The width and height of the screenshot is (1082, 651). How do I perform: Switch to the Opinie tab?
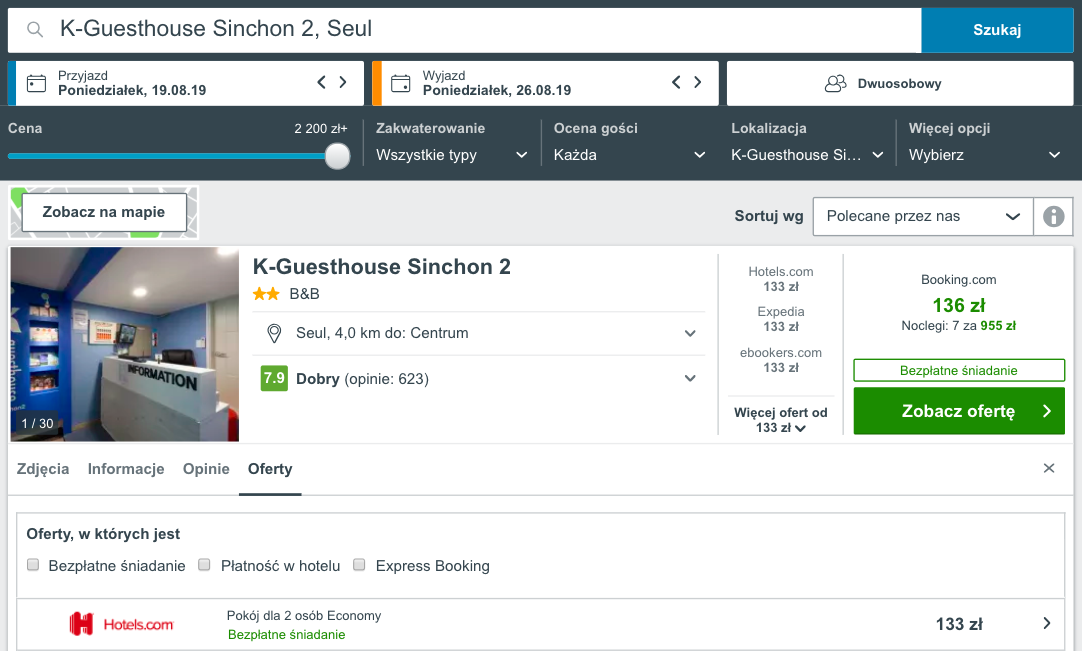coord(206,469)
